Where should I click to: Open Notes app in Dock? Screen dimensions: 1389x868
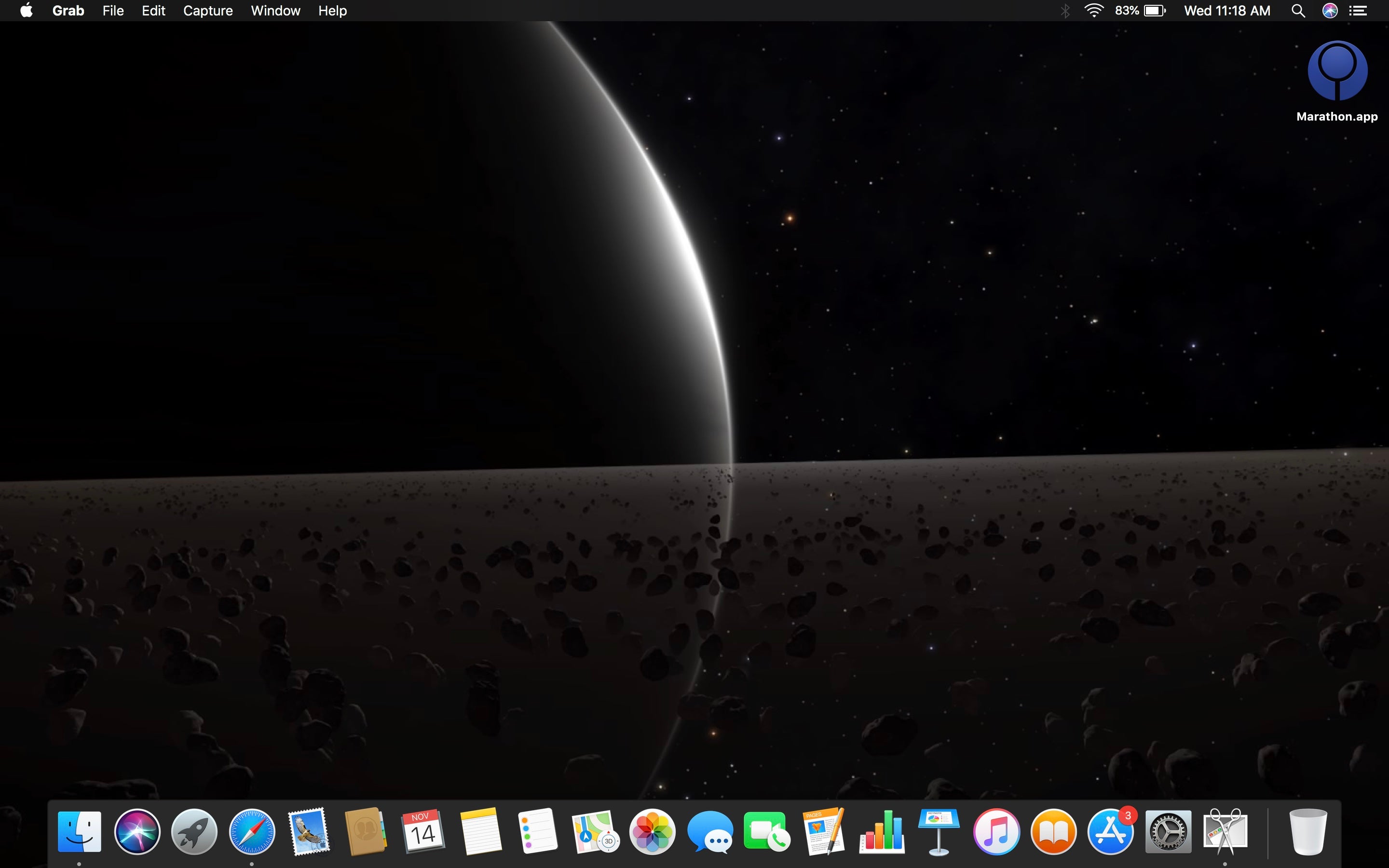coord(480,831)
